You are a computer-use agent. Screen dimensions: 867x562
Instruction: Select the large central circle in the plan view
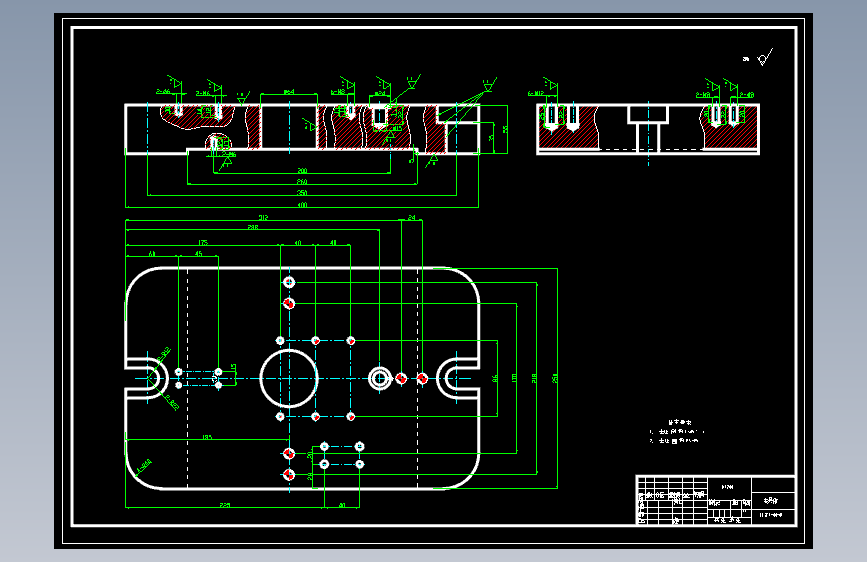pyautogui.click(x=289, y=379)
